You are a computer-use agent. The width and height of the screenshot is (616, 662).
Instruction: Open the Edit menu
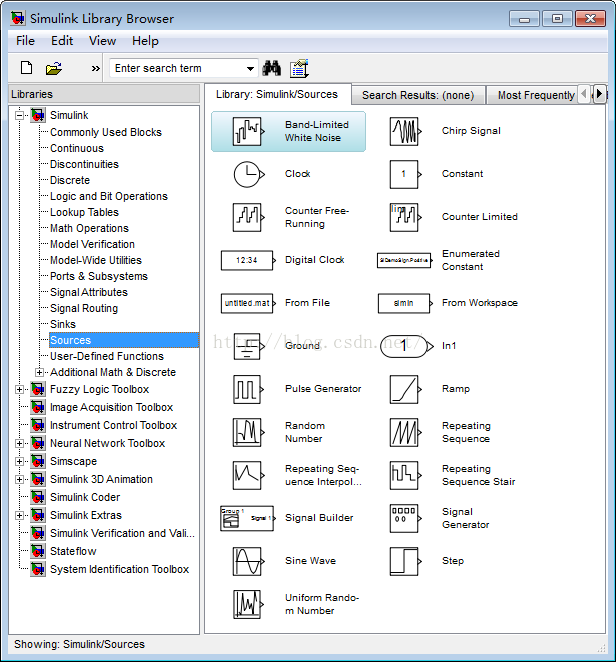point(62,41)
